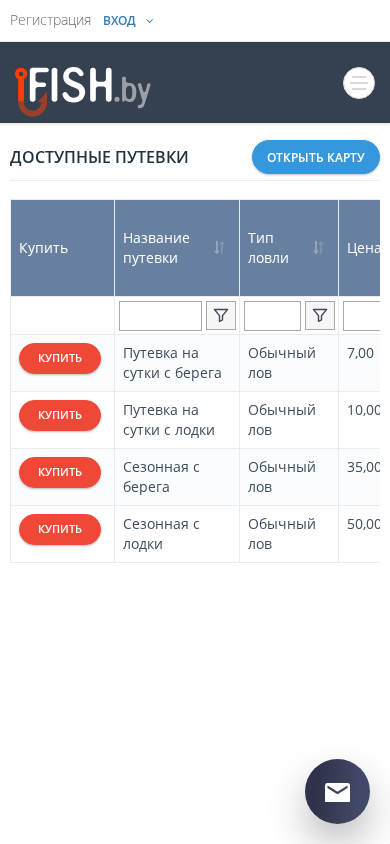Image resolution: width=390 pixels, height=844 pixels.
Task: Buy Путевка на сутки с лодки
Action: 60,415
